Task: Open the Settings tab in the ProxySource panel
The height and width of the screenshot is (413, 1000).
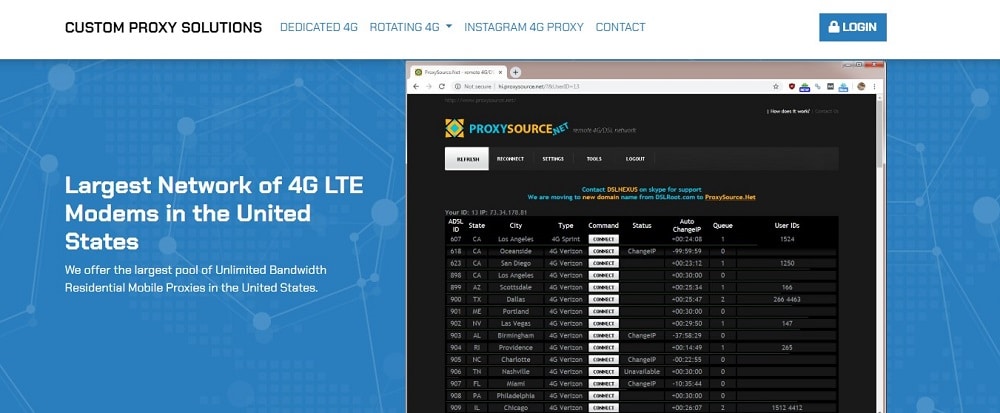Action: (553, 159)
